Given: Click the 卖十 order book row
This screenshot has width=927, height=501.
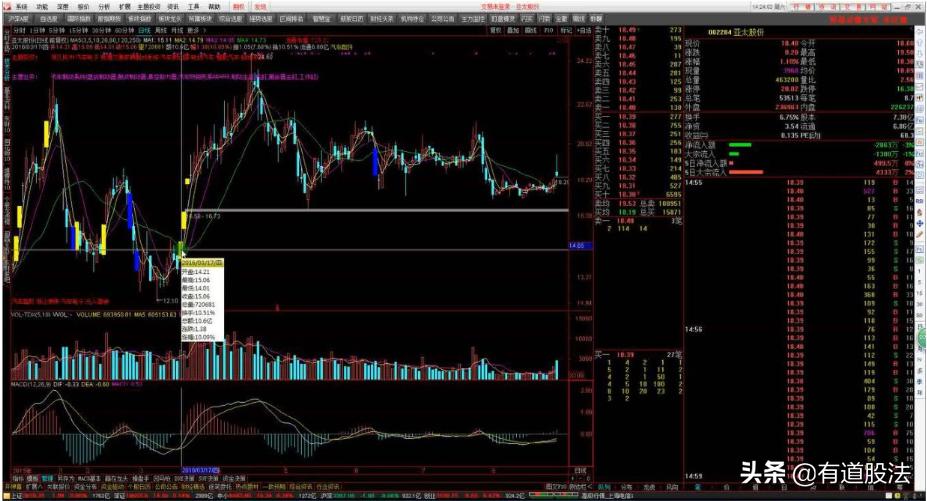Looking at the screenshot, I should coord(638,30).
